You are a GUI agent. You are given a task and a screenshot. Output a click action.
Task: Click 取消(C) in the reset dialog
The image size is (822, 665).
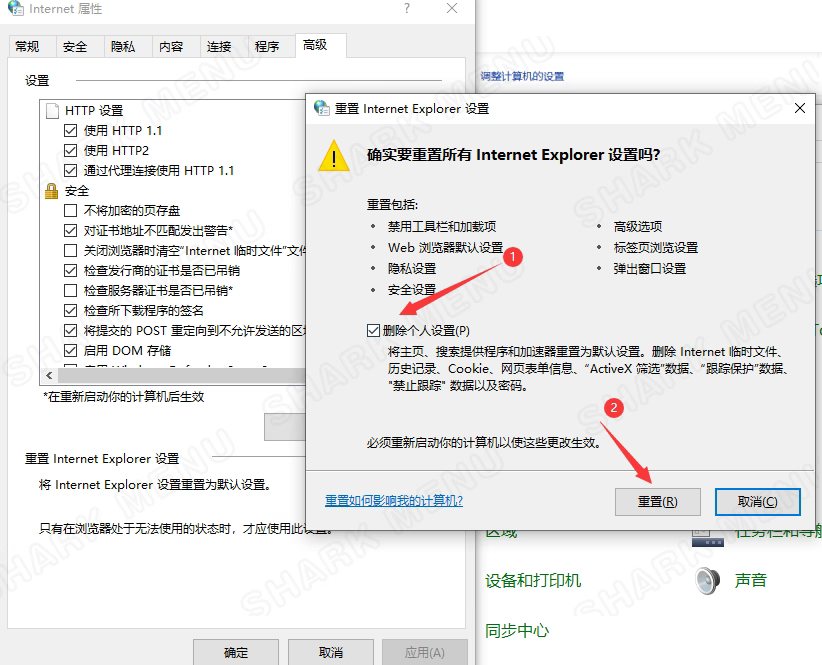pyautogui.click(x=758, y=502)
